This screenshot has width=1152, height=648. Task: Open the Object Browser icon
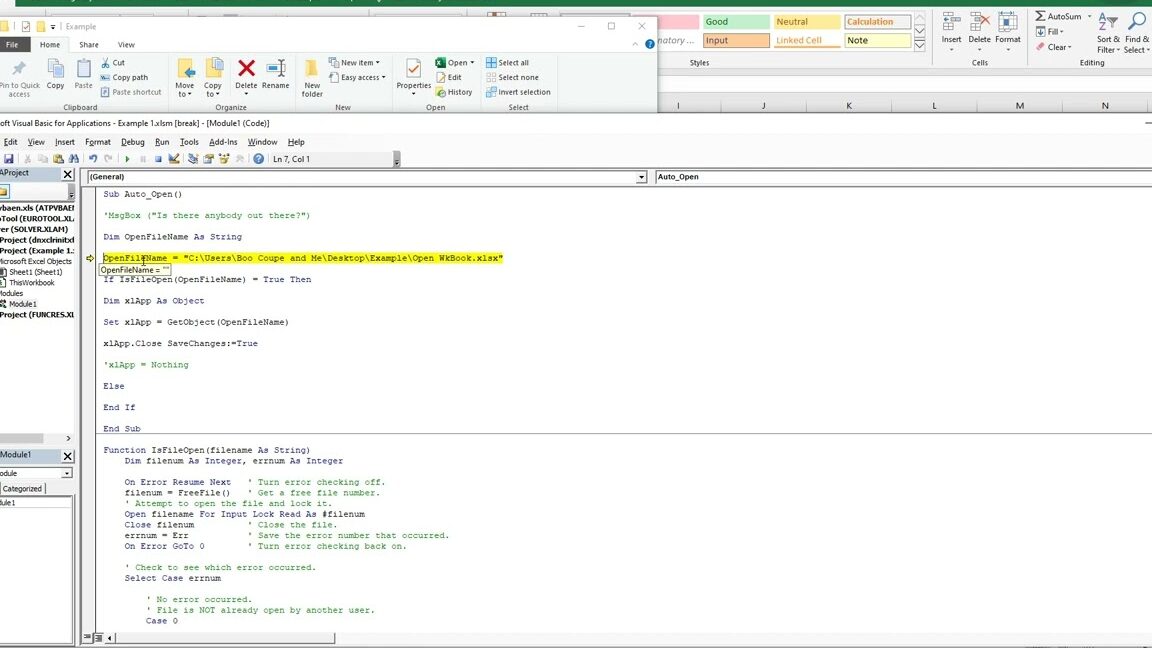[224, 158]
